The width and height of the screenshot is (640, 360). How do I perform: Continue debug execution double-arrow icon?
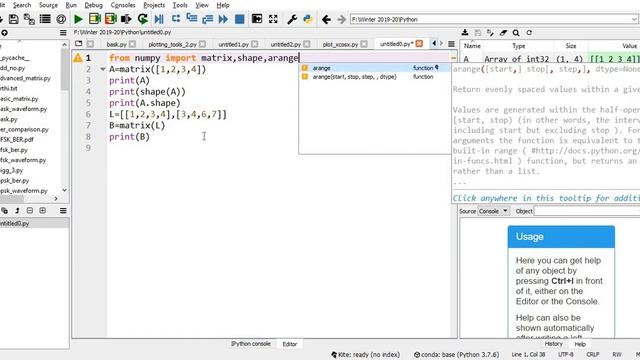click(x=223, y=19)
